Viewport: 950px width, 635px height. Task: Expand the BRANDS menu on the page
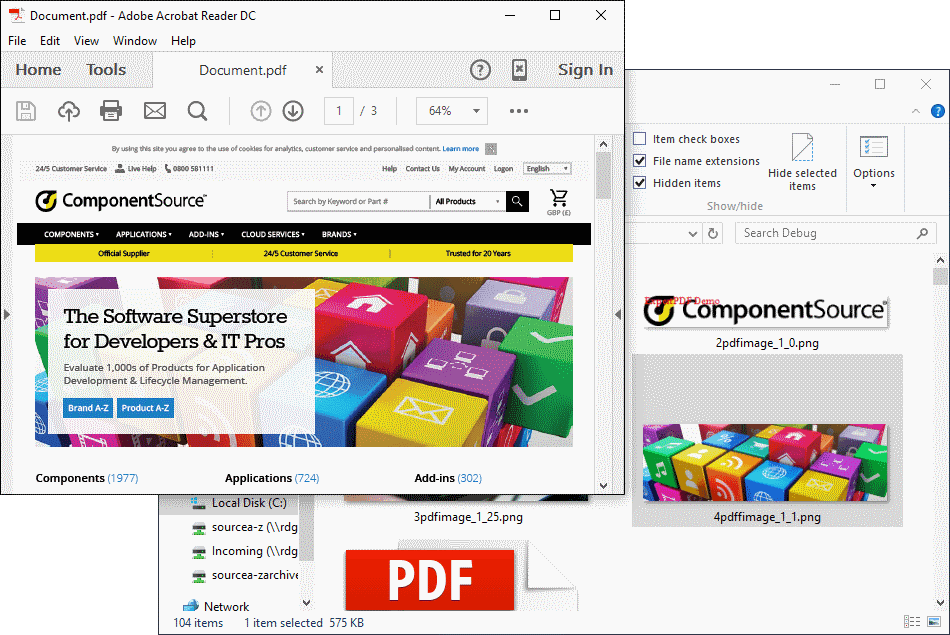[339, 234]
